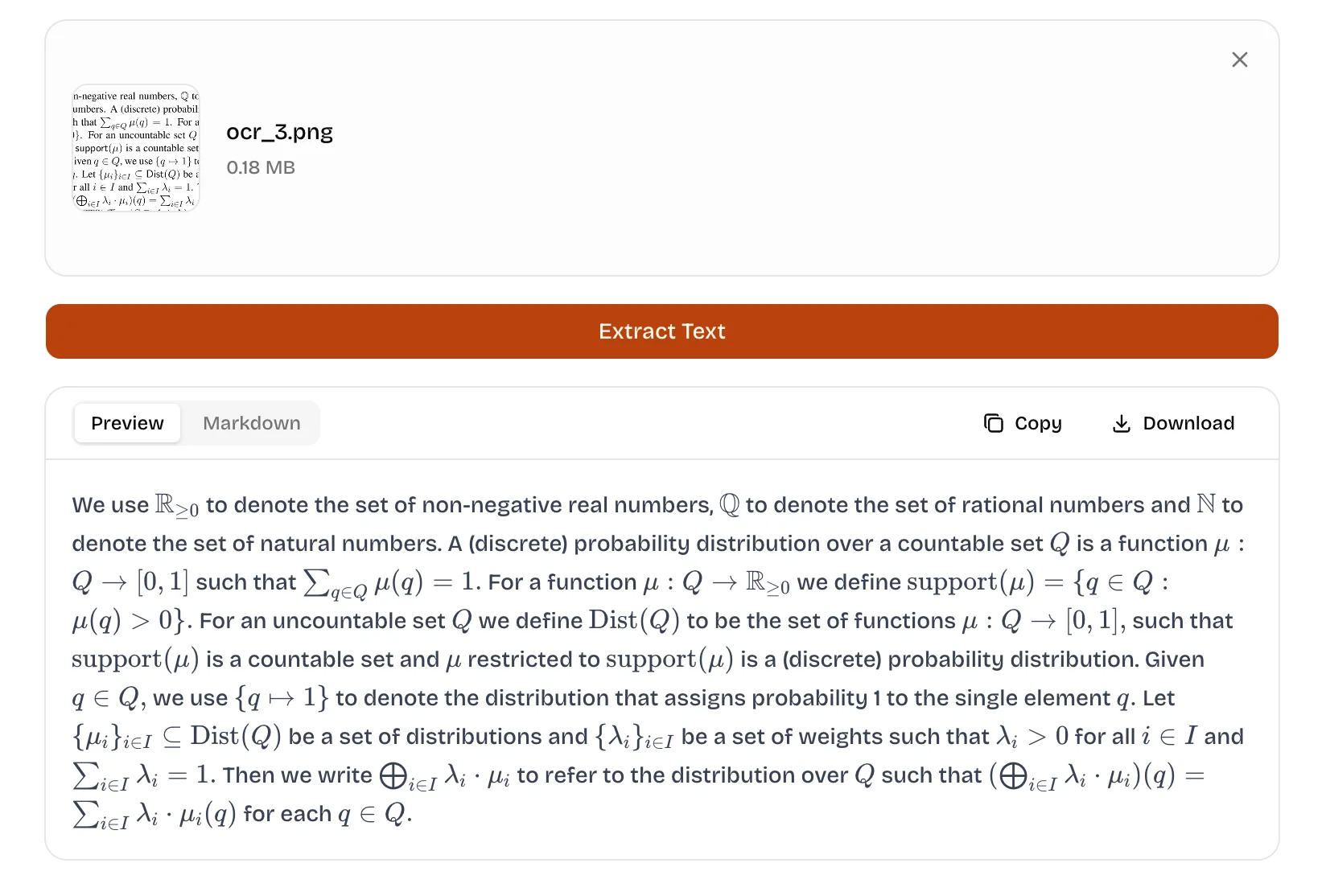Dismiss the uploaded file via close icon
The height and width of the screenshot is (896, 1326).
(x=1239, y=60)
